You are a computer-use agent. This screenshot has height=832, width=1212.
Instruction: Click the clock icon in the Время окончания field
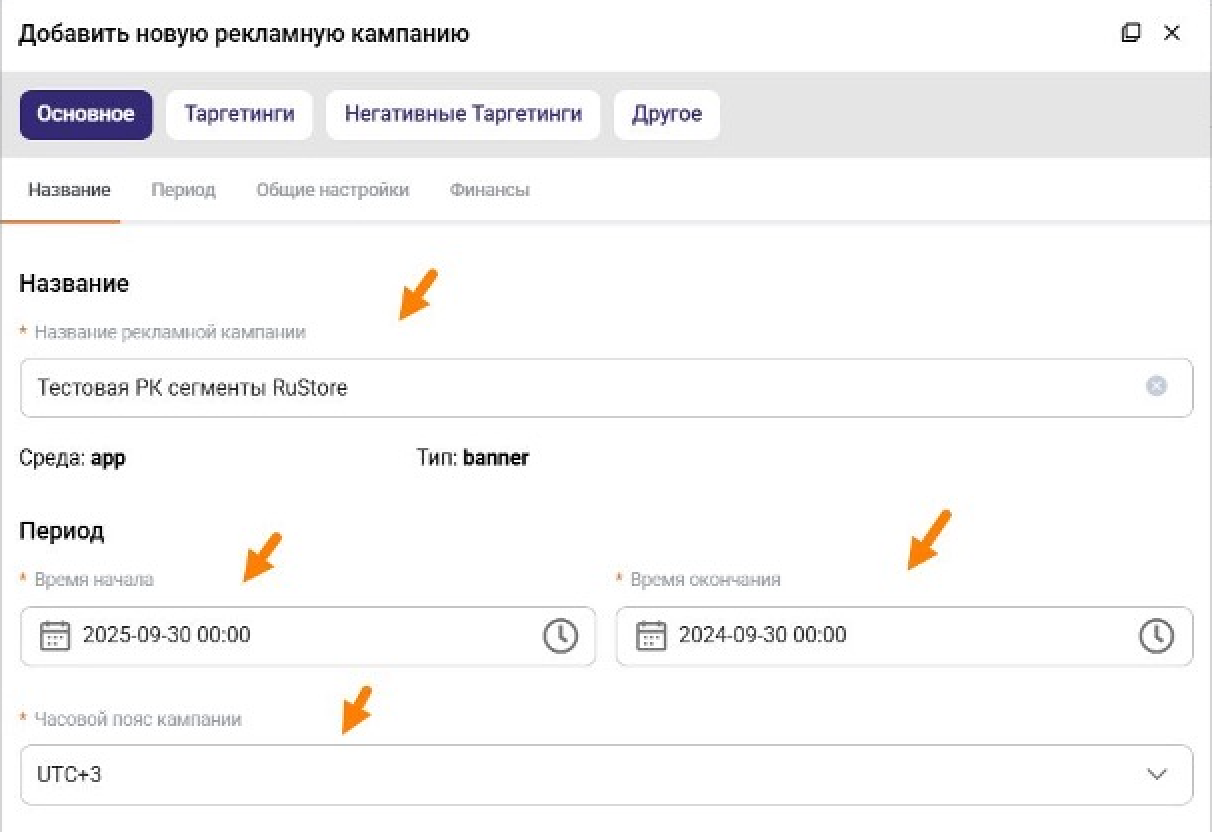(1156, 636)
